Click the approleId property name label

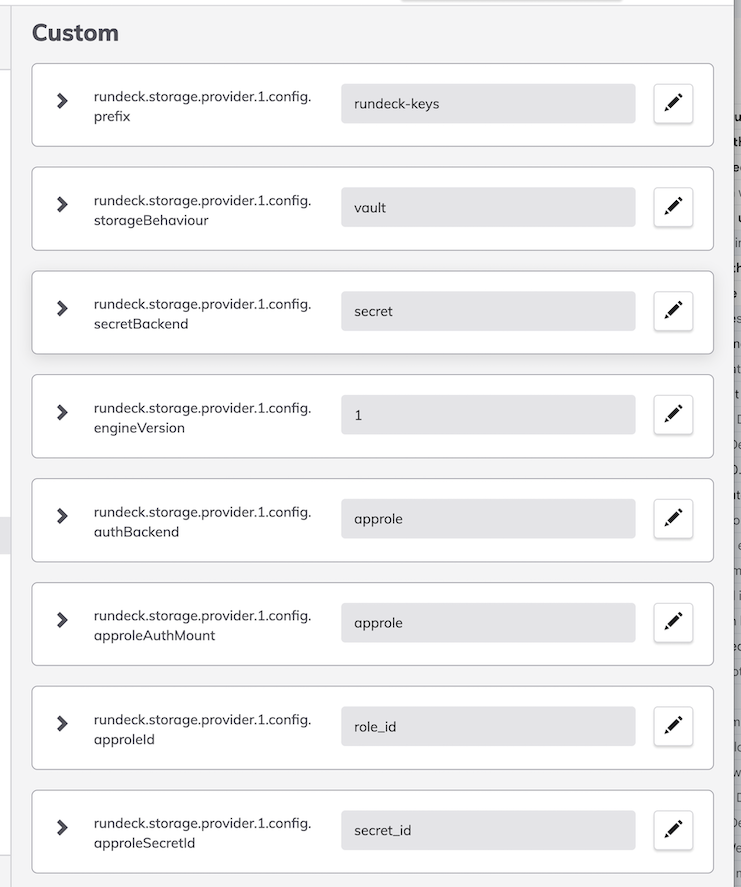[x=203, y=729]
